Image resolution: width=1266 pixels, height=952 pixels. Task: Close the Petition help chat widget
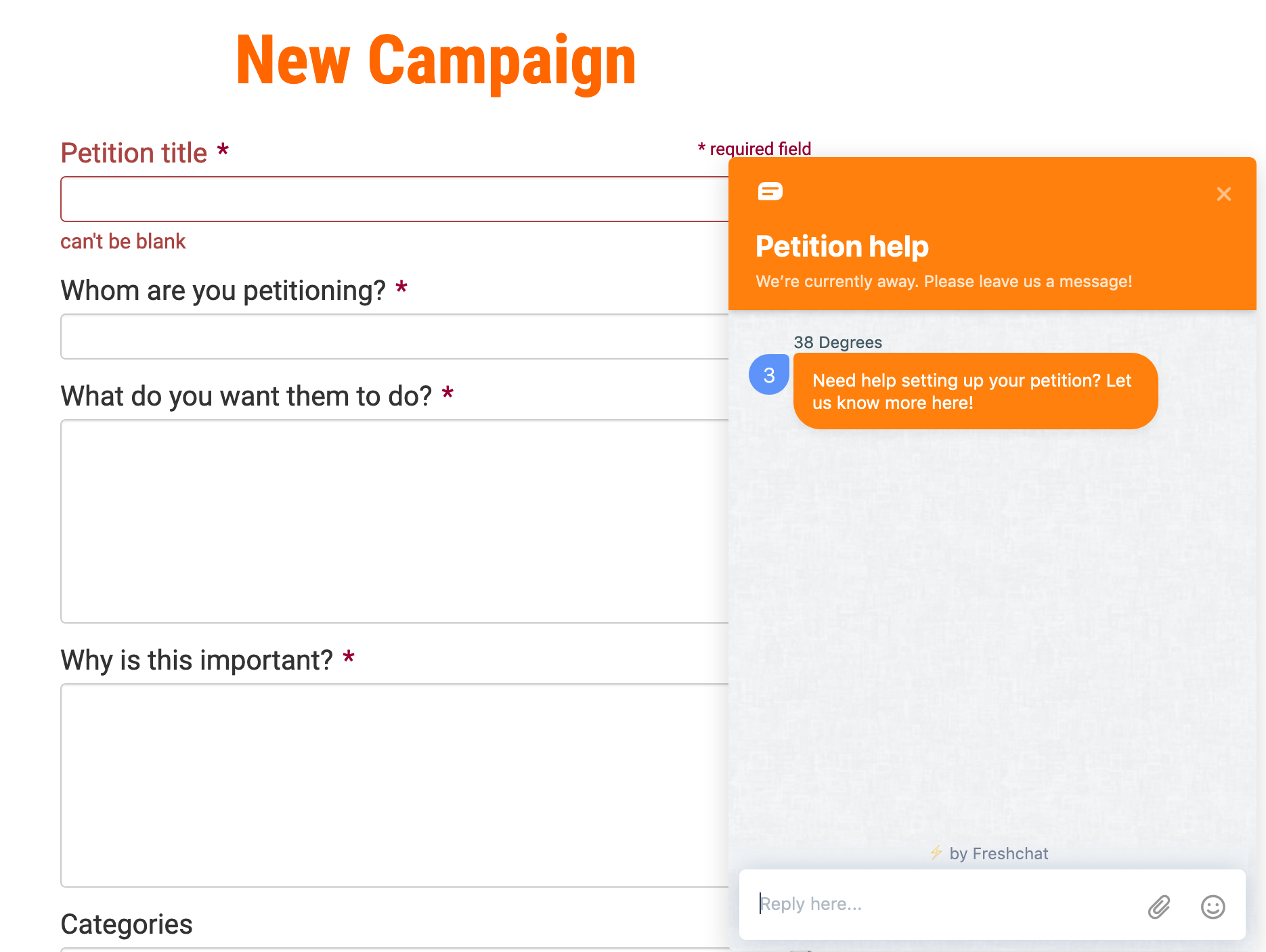click(1223, 194)
